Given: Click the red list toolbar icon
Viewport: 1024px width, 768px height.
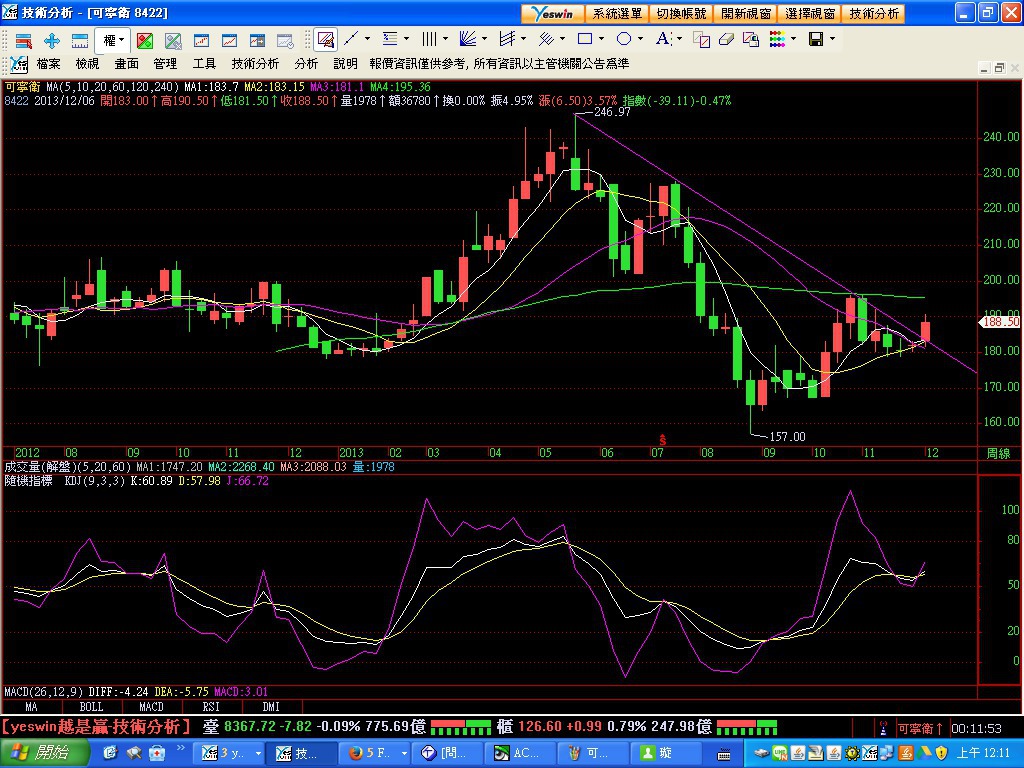Looking at the screenshot, I should pos(24,40).
